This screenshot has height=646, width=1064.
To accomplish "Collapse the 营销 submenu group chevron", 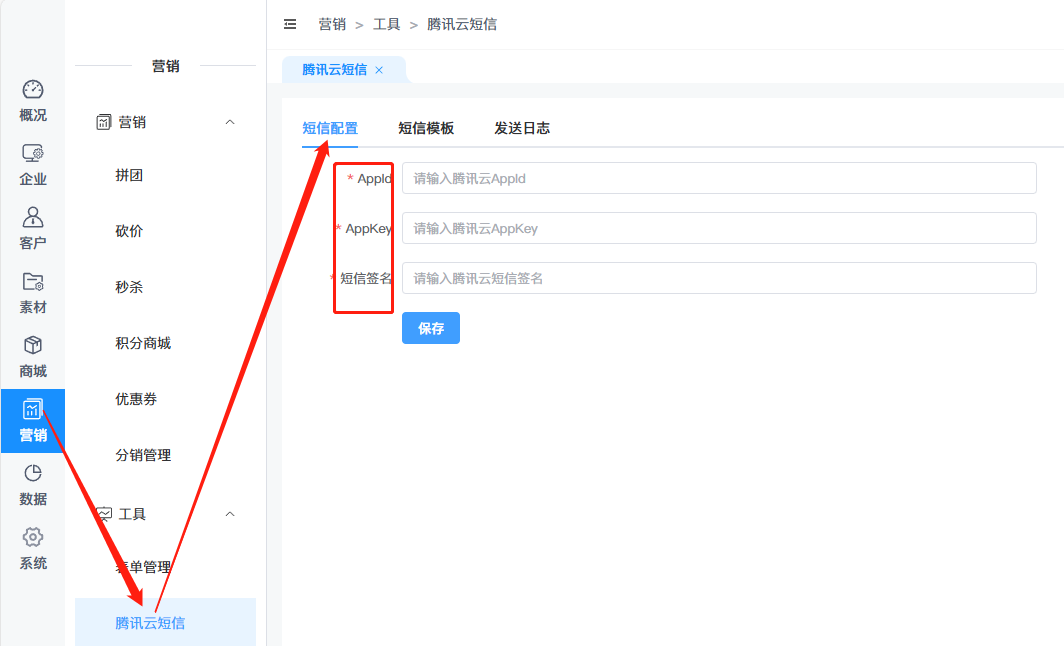I will (230, 122).
